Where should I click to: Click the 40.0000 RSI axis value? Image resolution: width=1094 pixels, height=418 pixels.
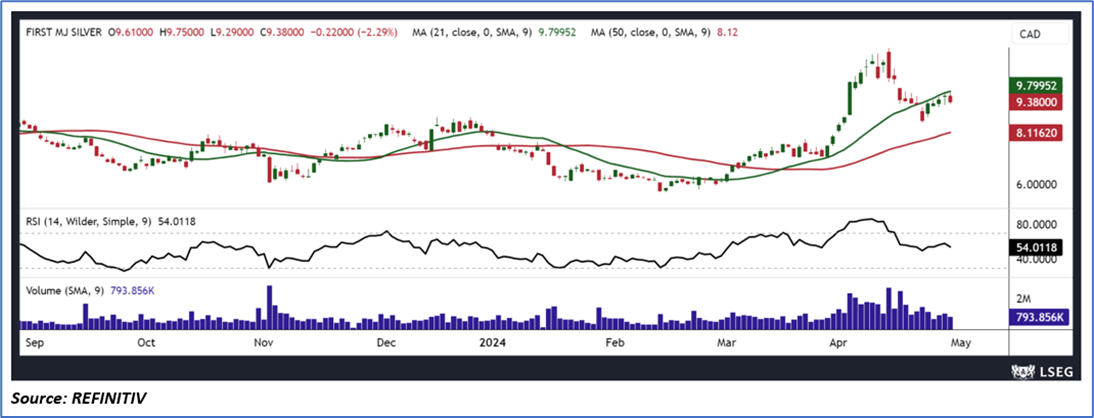[1038, 260]
